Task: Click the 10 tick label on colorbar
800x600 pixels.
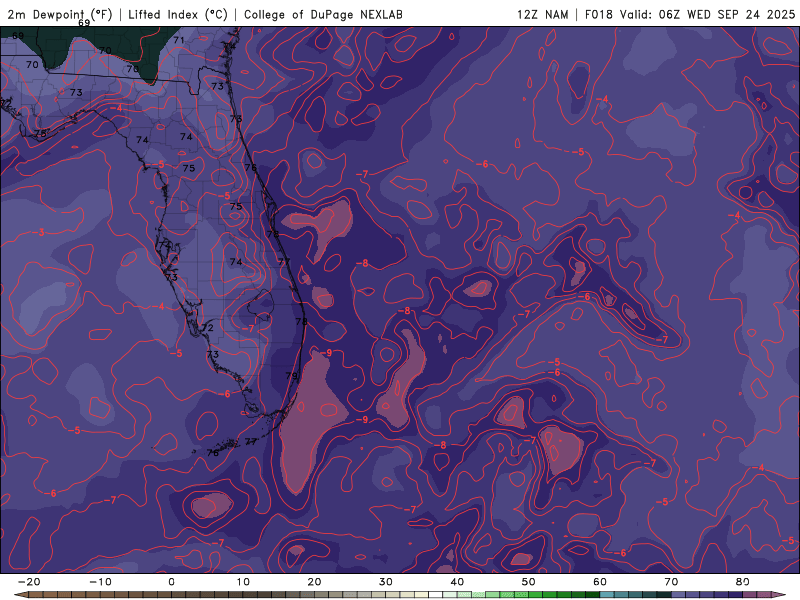Action: 243,582
